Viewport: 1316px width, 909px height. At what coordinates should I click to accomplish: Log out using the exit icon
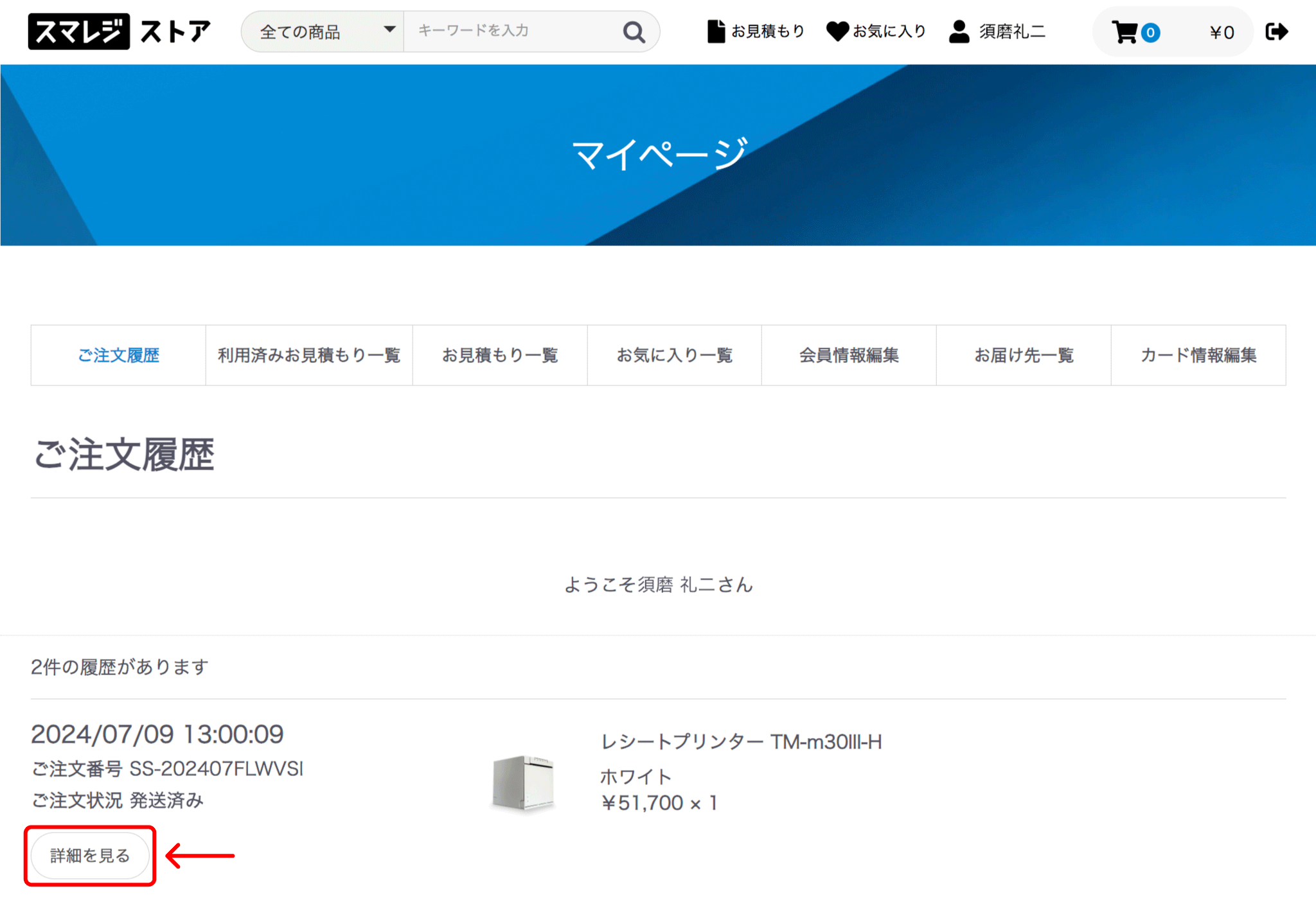tap(1277, 31)
